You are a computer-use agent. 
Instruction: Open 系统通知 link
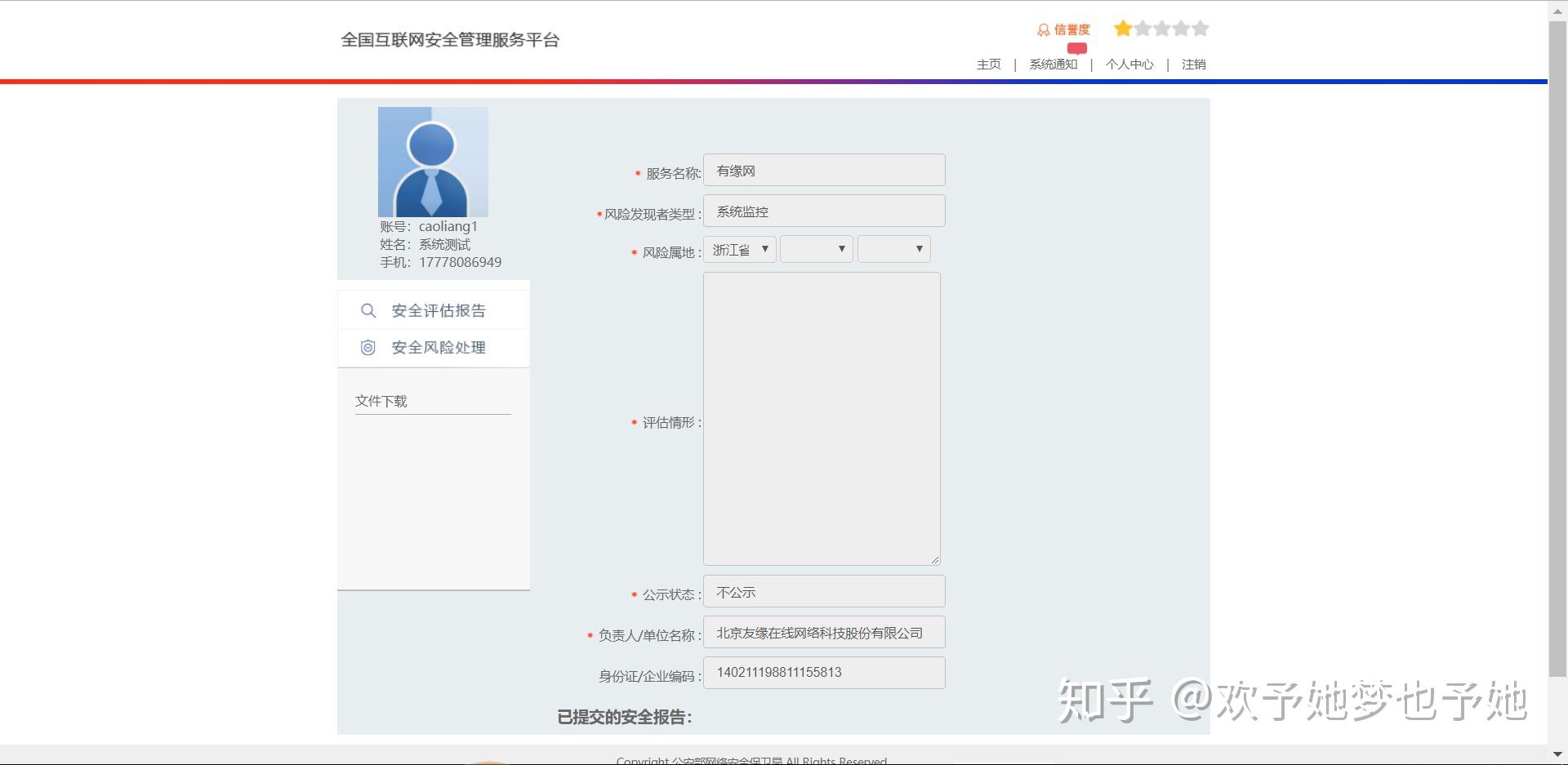1053,64
